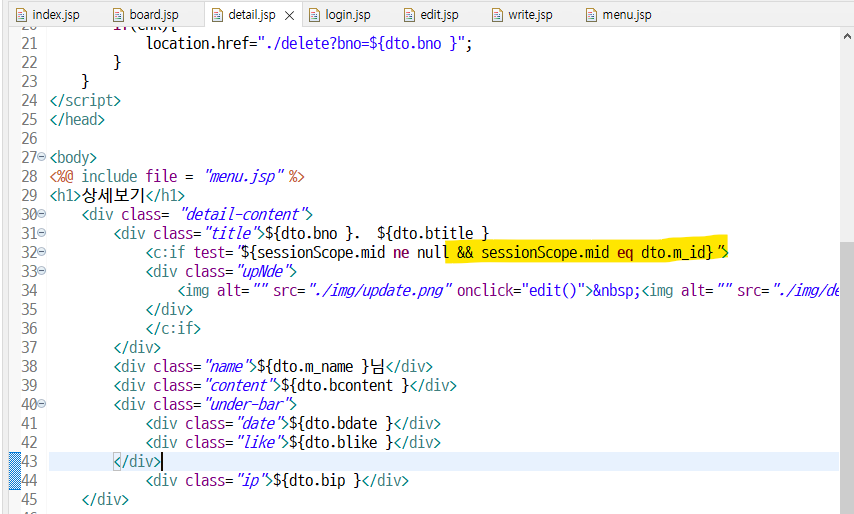
Task: Click line number 45 in the gutter
Action: (x=29, y=499)
